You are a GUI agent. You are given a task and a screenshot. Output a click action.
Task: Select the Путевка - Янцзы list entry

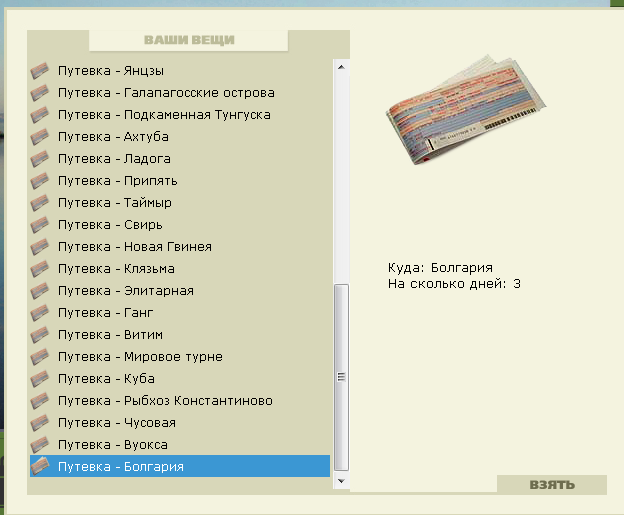tap(180, 71)
